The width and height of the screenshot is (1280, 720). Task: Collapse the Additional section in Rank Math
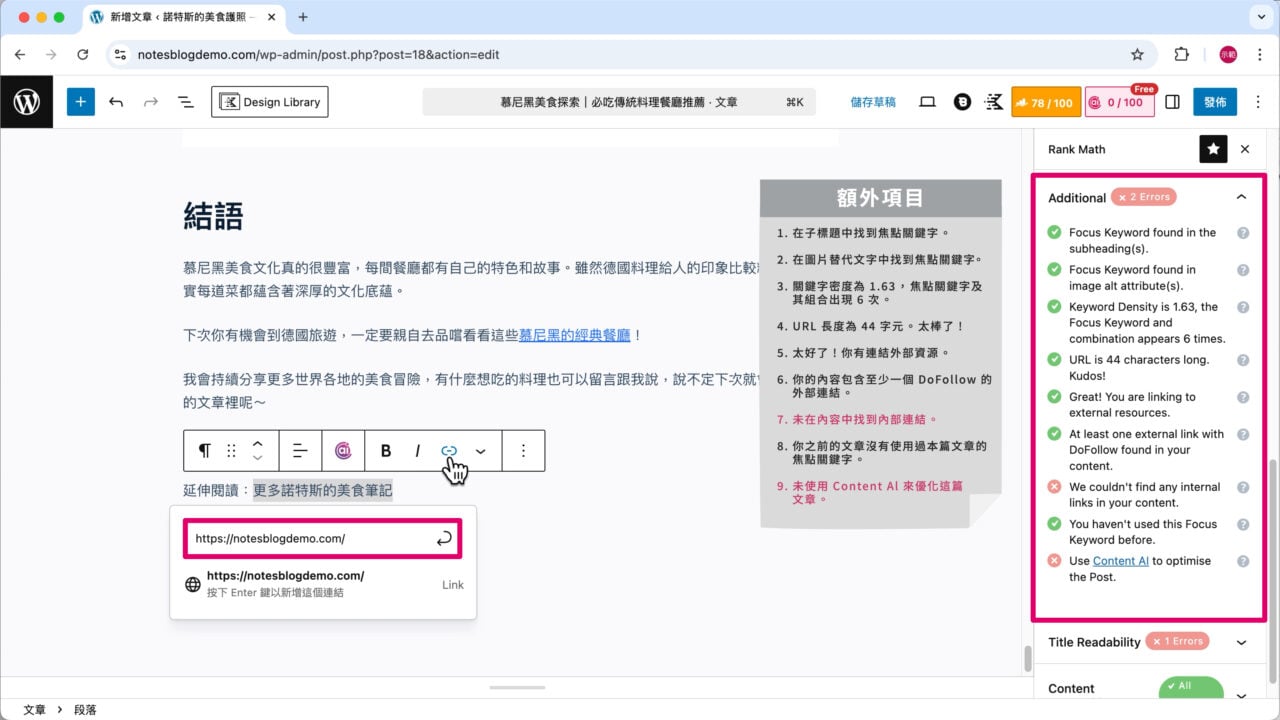[x=1241, y=196]
